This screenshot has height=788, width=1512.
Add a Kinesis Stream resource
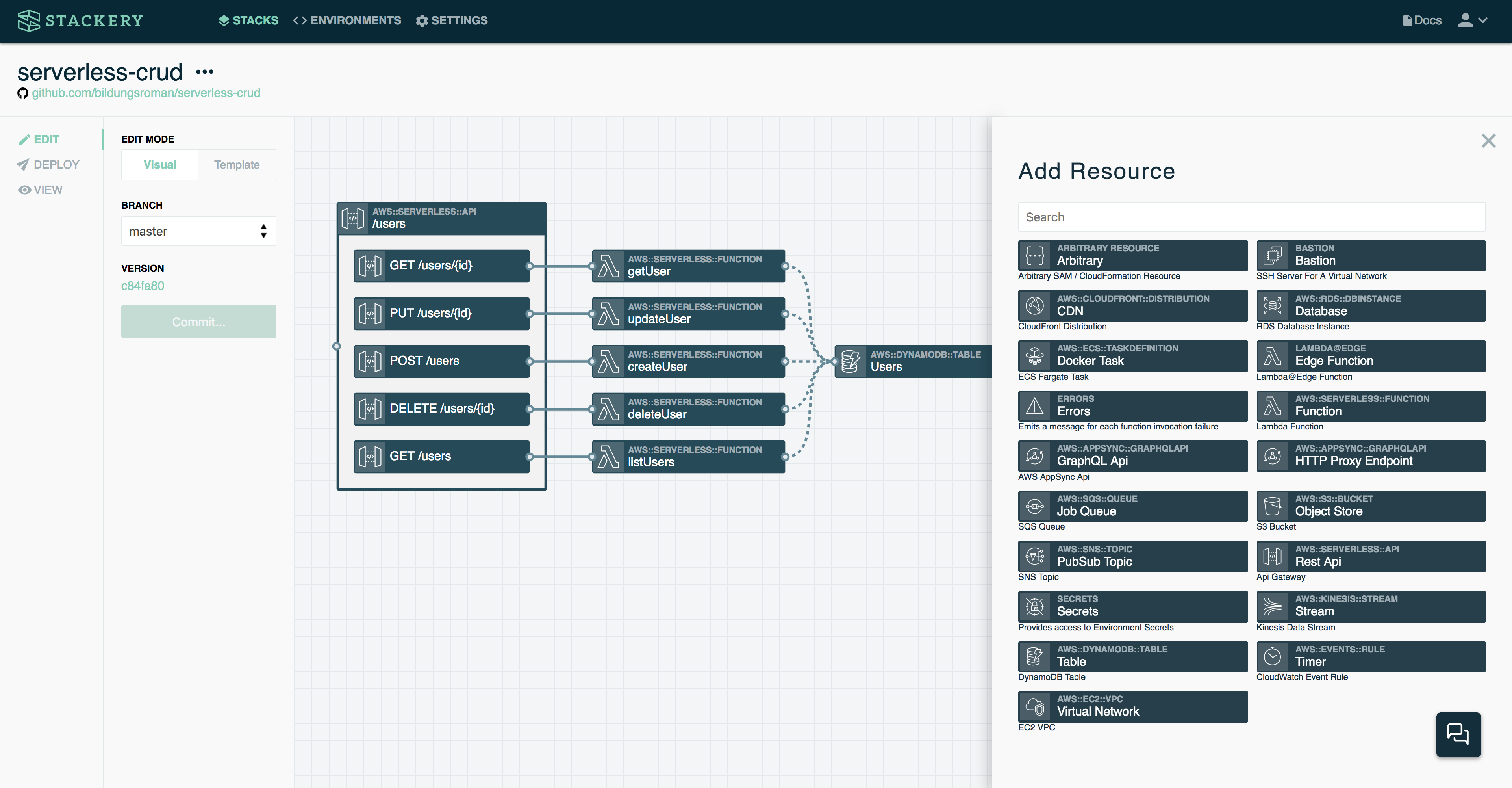[1371, 606]
